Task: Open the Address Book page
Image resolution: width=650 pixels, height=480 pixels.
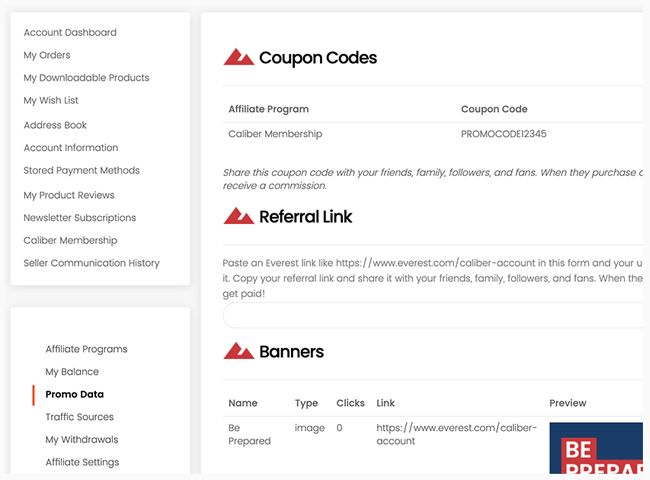Action: coord(55,125)
